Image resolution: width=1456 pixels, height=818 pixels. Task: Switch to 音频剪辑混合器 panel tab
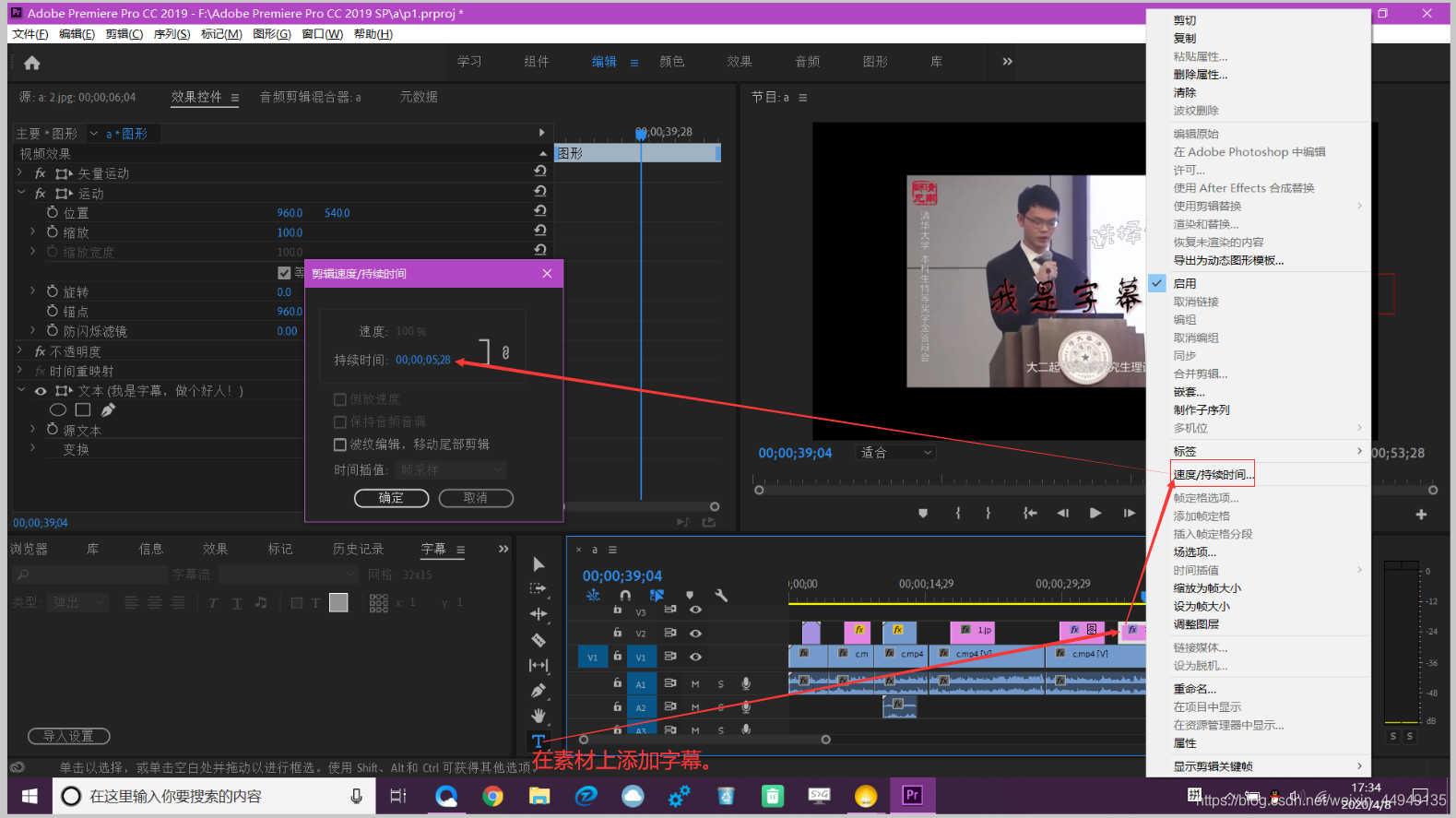coord(310,97)
